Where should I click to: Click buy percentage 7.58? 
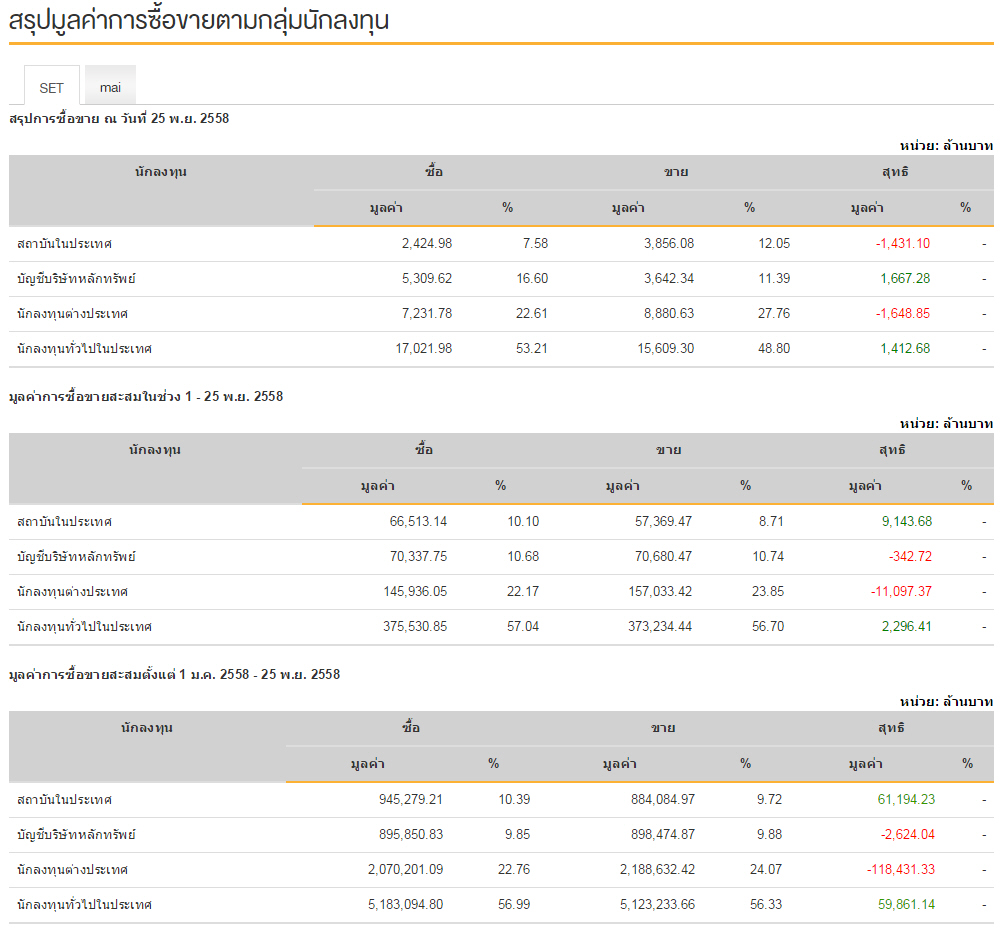click(535, 244)
